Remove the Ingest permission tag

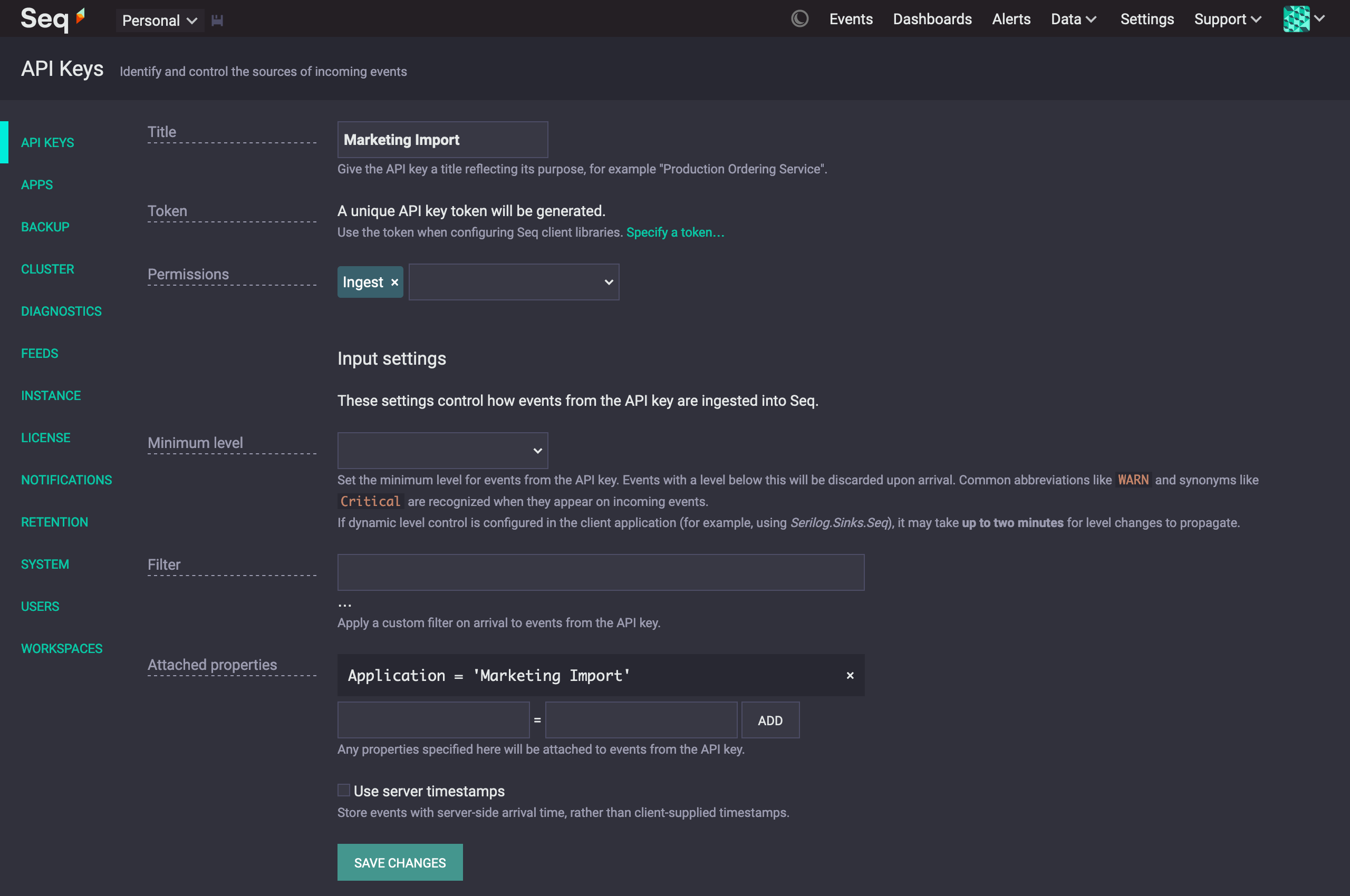[x=394, y=283]
